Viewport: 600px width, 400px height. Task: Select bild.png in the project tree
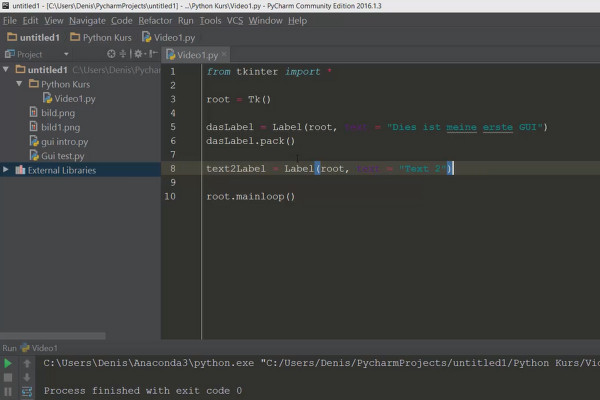pyautogui.click(x=52, y=113)
